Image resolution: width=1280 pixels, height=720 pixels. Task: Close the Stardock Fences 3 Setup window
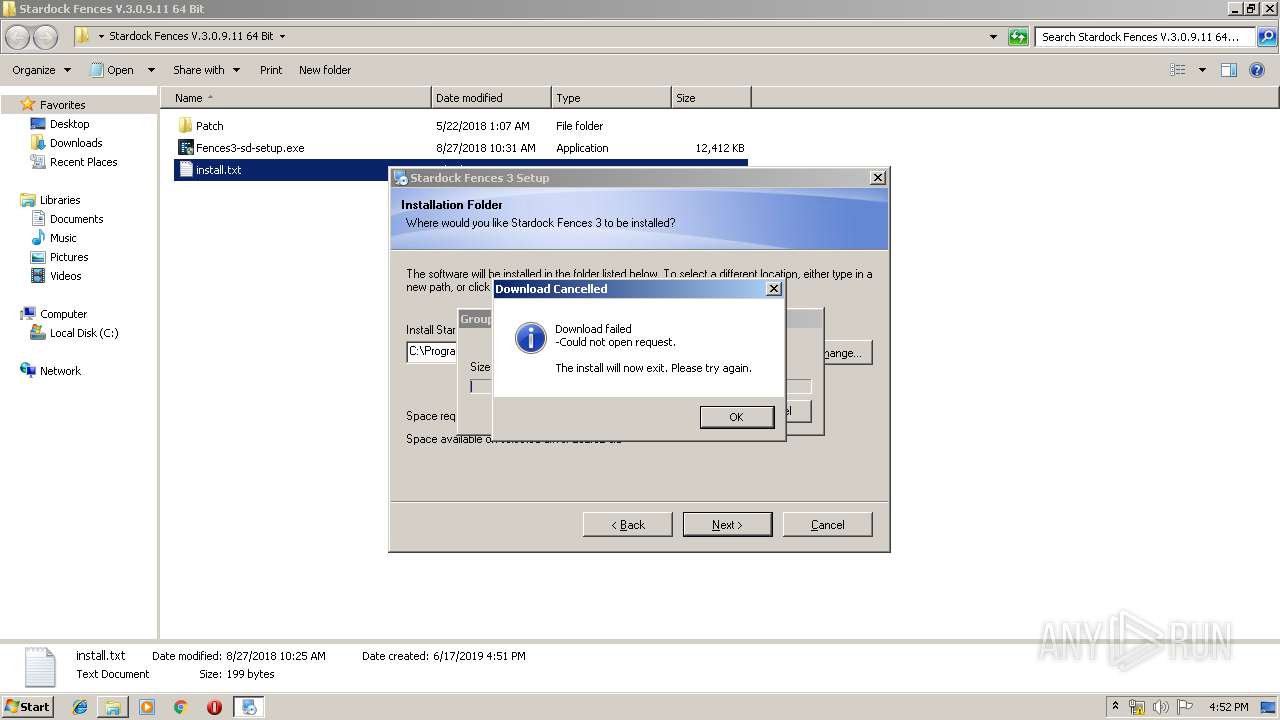coord(877,177)
